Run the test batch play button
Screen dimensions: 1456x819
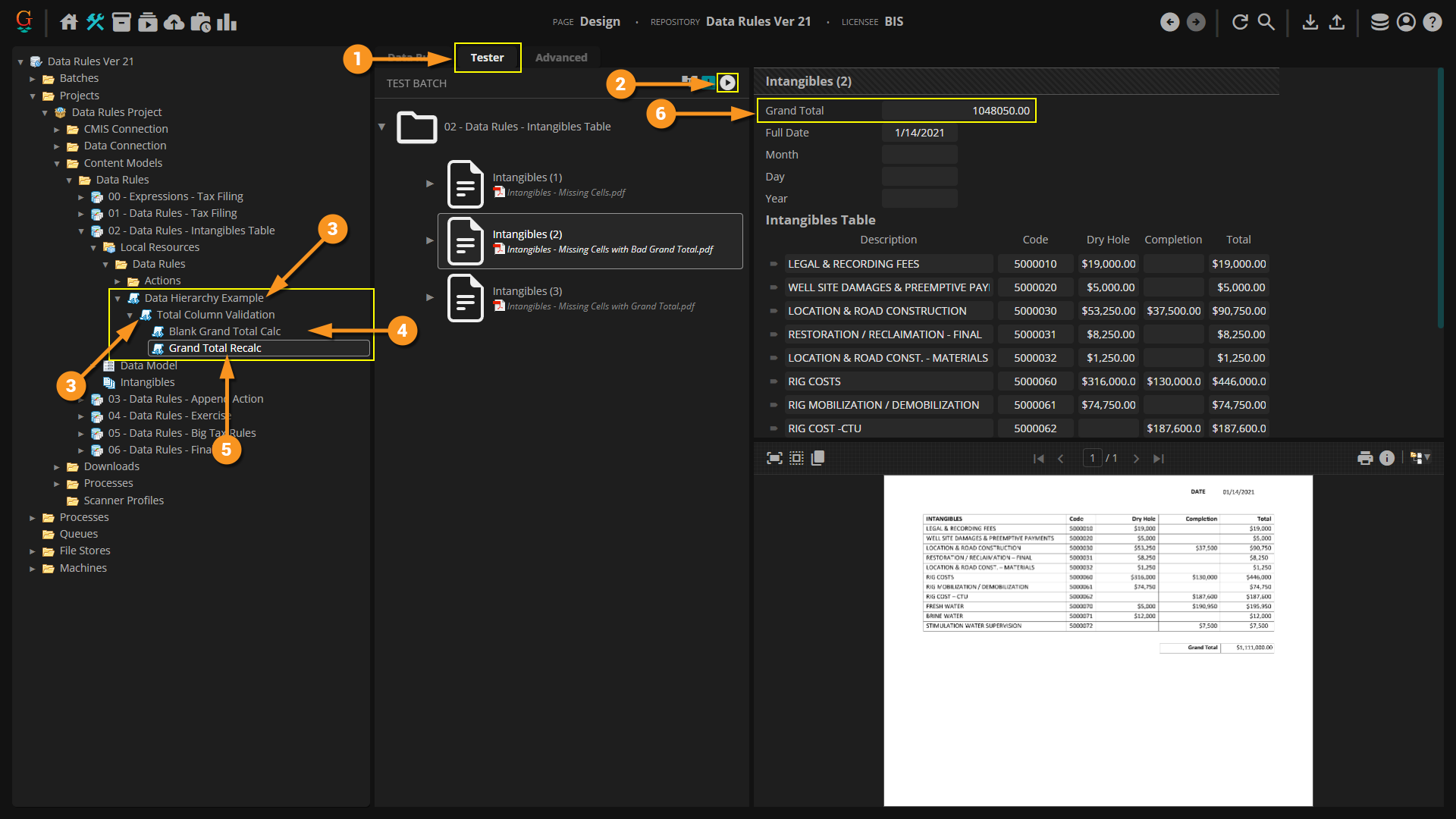tap(727, 83)
